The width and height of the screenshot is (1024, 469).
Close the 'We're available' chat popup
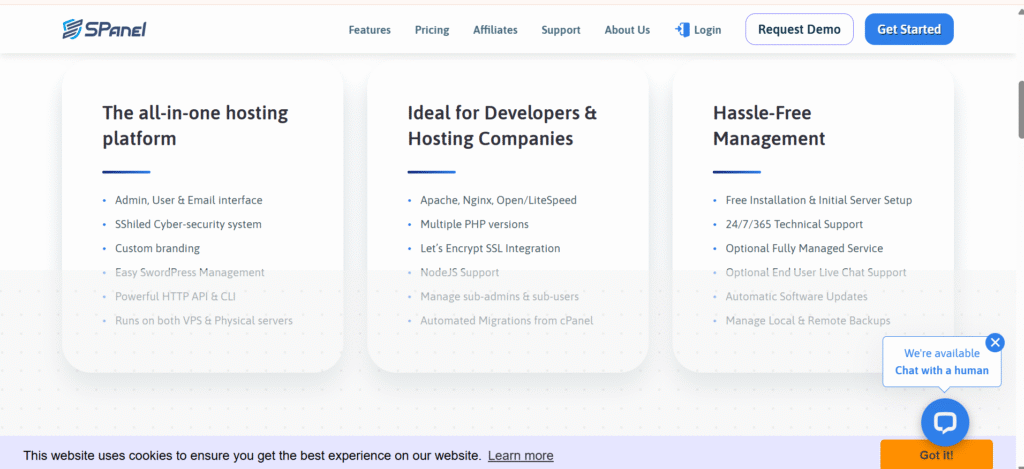tap(994, 343)
